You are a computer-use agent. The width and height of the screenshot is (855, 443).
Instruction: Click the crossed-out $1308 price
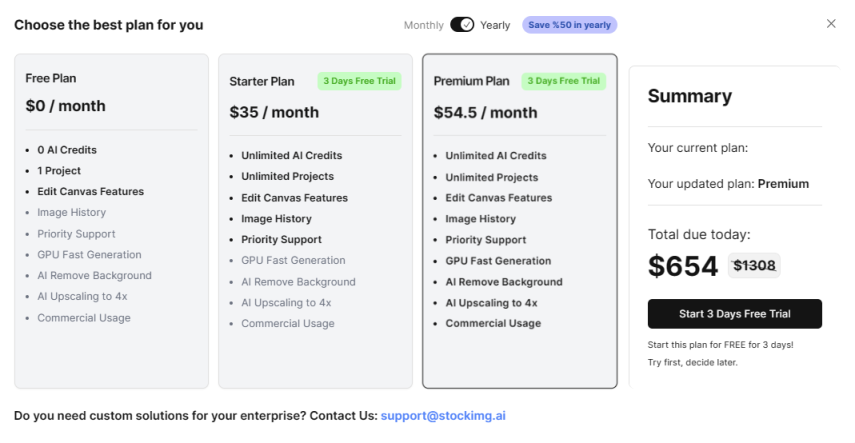coord(754,265)
